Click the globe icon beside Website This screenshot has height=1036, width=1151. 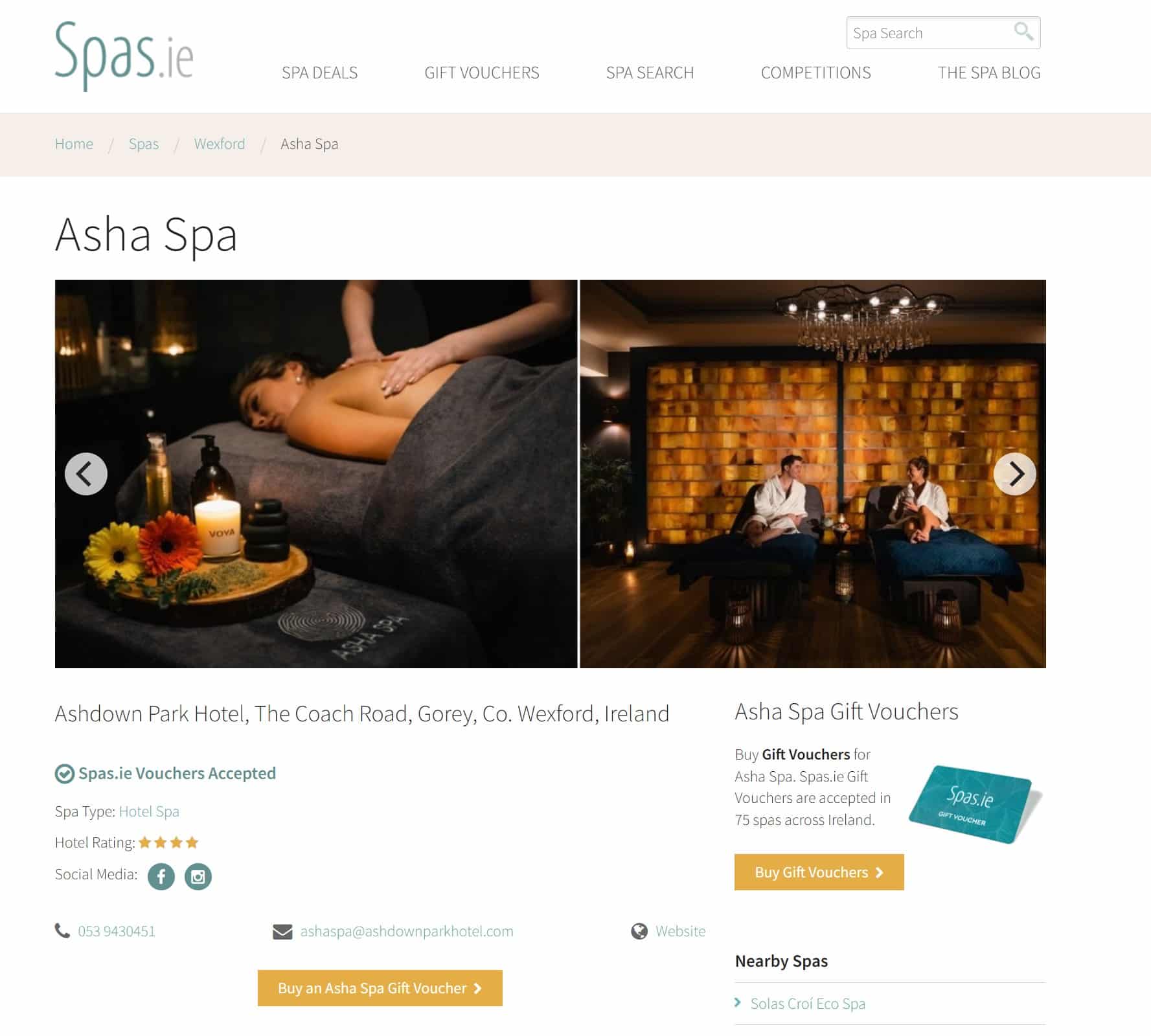pyautogui.click(x=639, y=931)
